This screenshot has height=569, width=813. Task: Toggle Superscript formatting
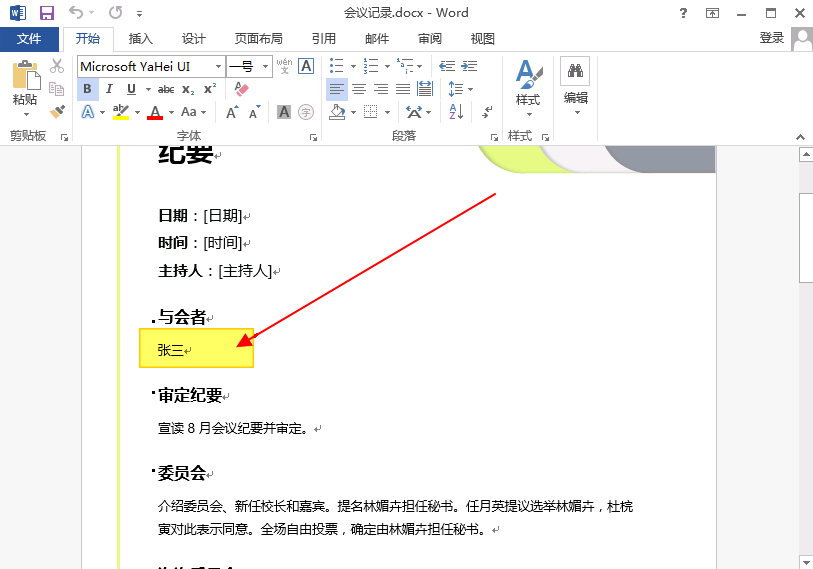pyautogui.click(x=209, y=89)
